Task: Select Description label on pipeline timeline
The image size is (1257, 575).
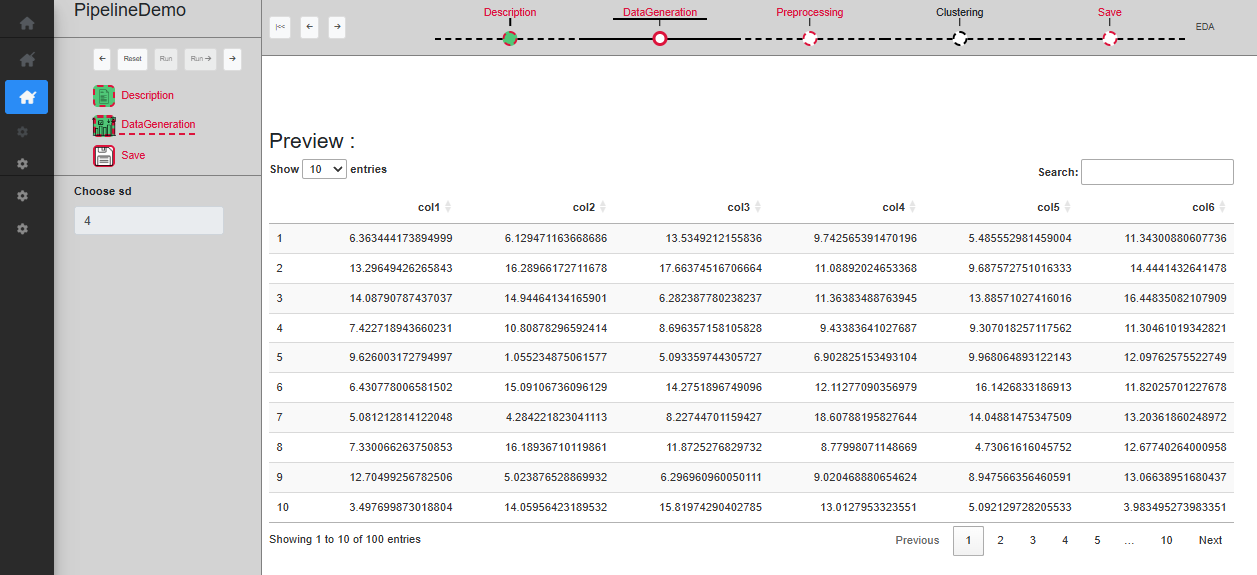Action: tap(510, 13)
